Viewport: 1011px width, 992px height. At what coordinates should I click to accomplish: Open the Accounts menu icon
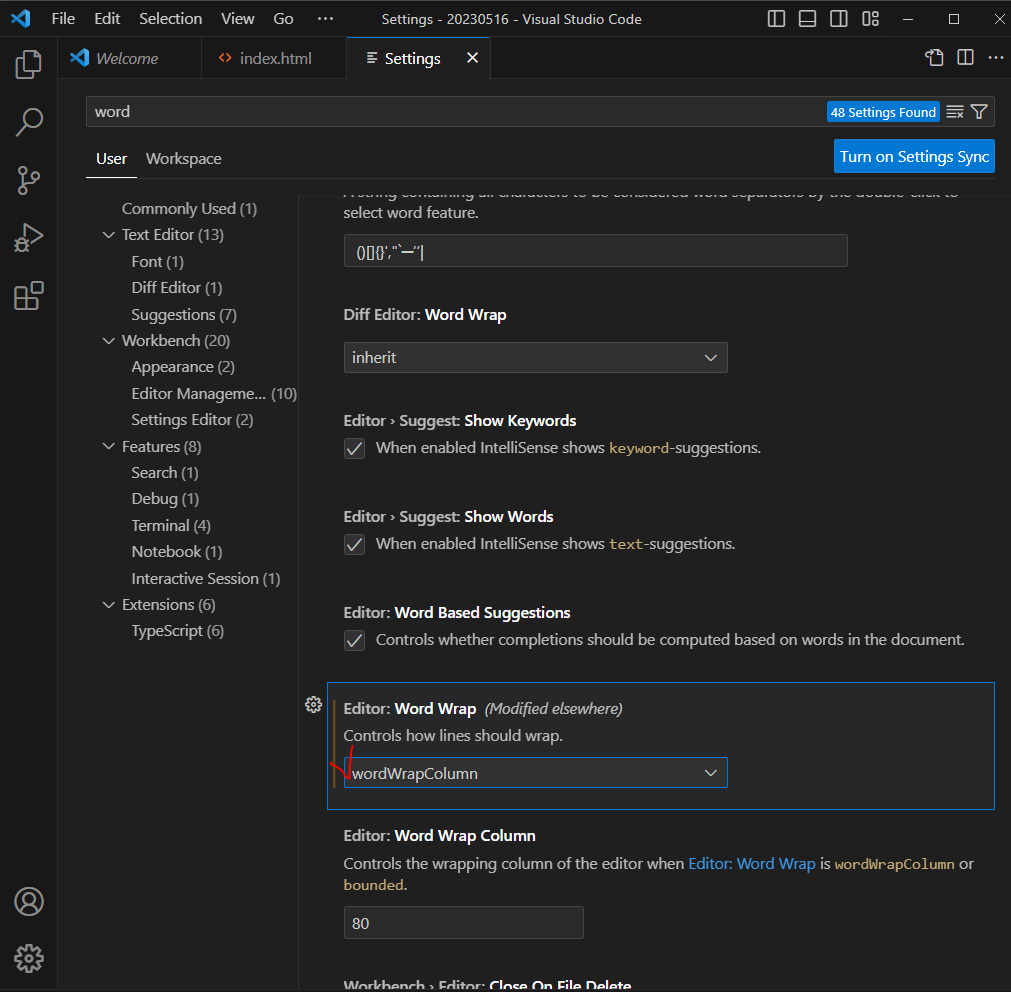tap(28, 901)
